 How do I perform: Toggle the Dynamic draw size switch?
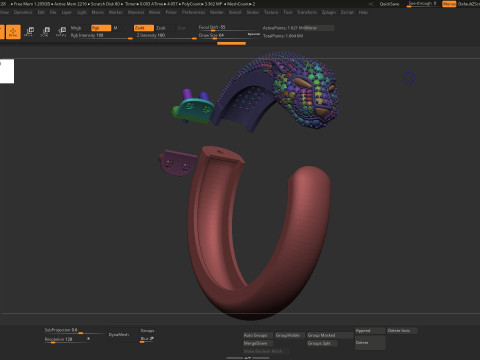pyautogui.click(x=254, y=34)
